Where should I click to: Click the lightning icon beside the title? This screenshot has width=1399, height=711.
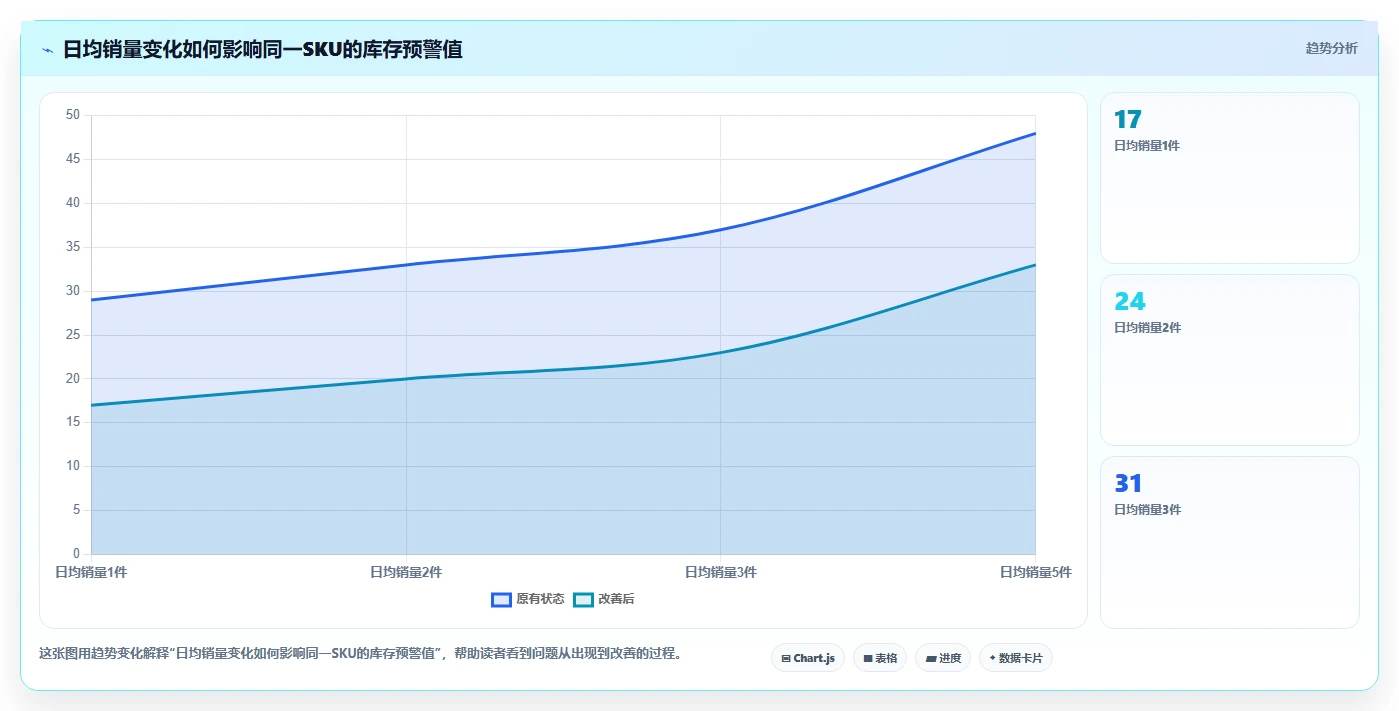pos(47,49)
